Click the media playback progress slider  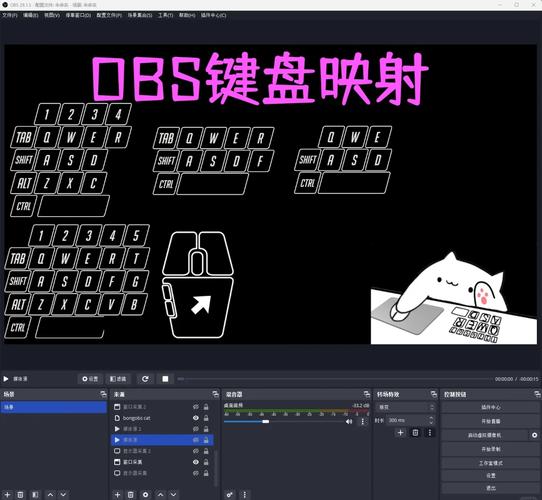[x=334, y=379]
